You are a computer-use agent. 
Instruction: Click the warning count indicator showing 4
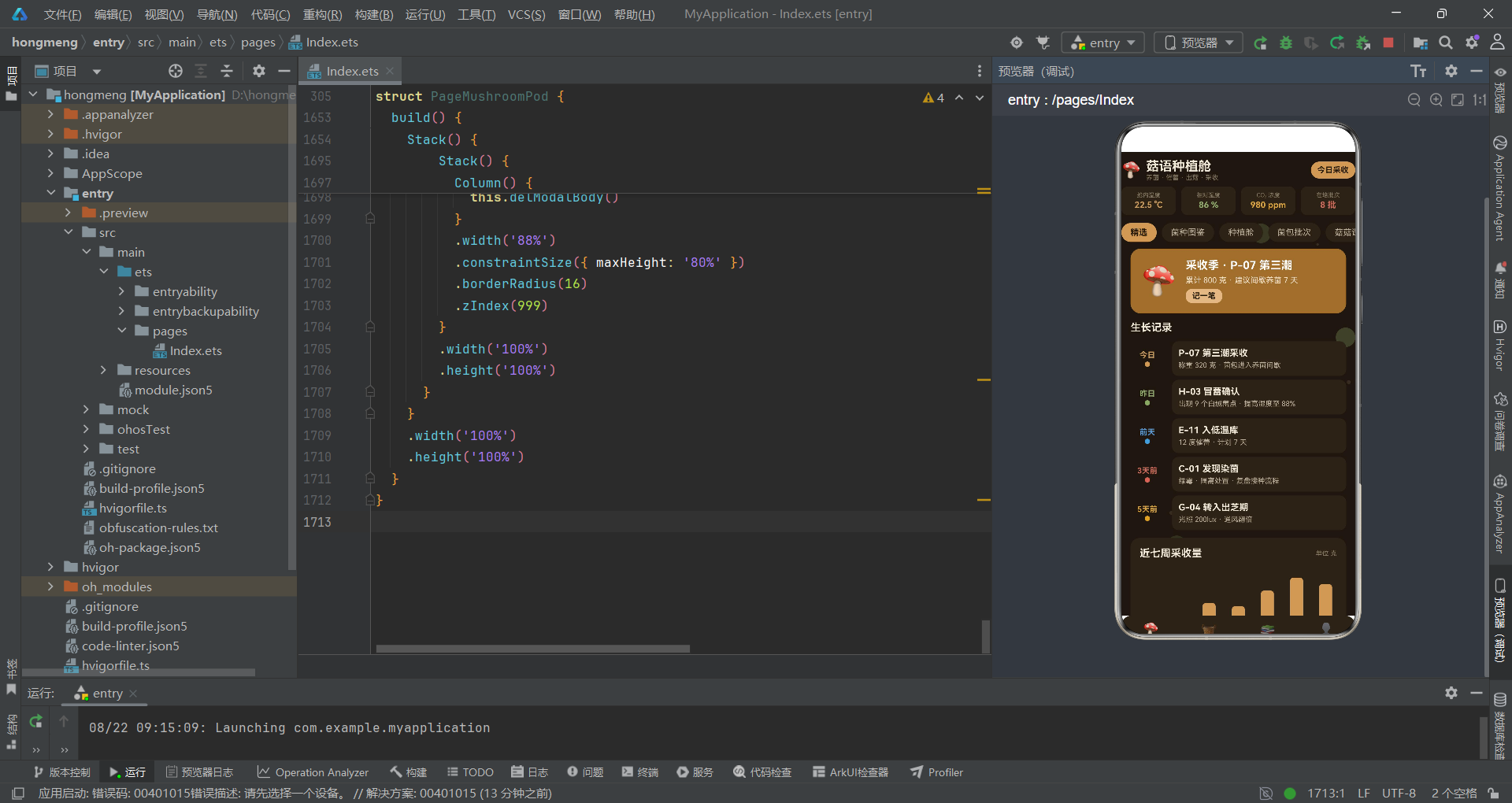point(933,98)
